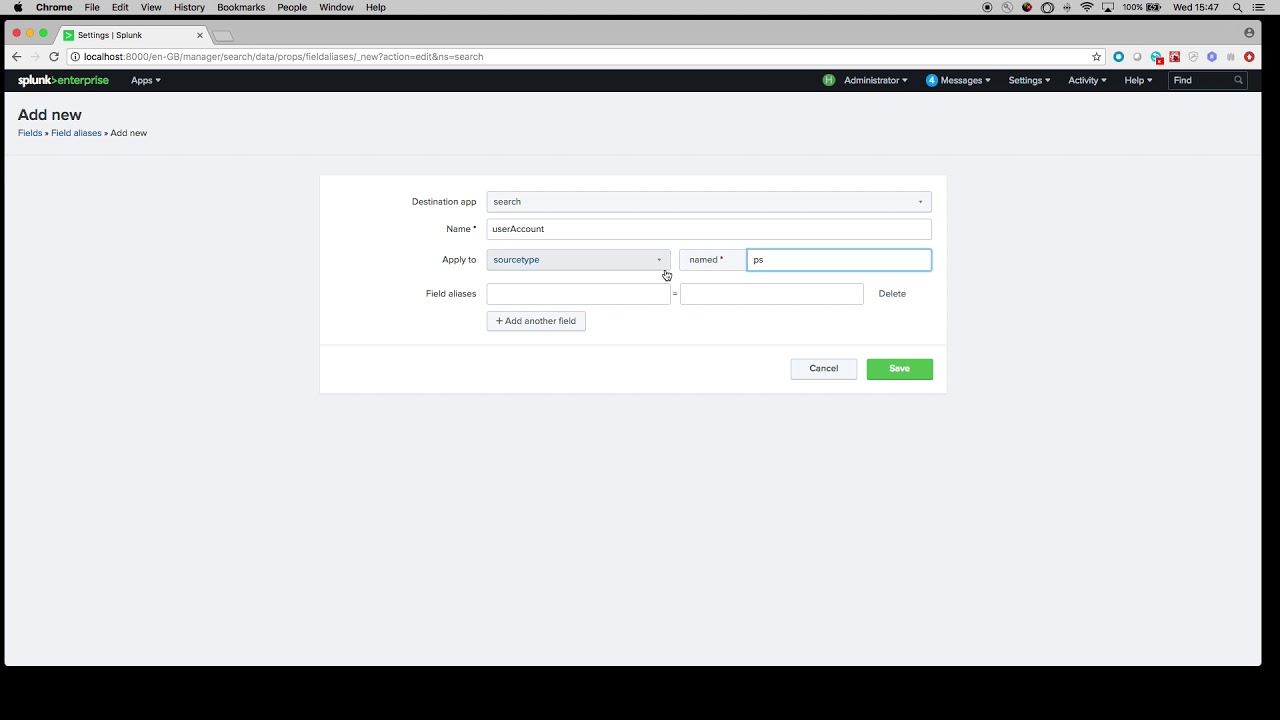Viewport: 1280px width, 720px height.
Task: Open the Administrator user menu
Action: coord(875,80)
